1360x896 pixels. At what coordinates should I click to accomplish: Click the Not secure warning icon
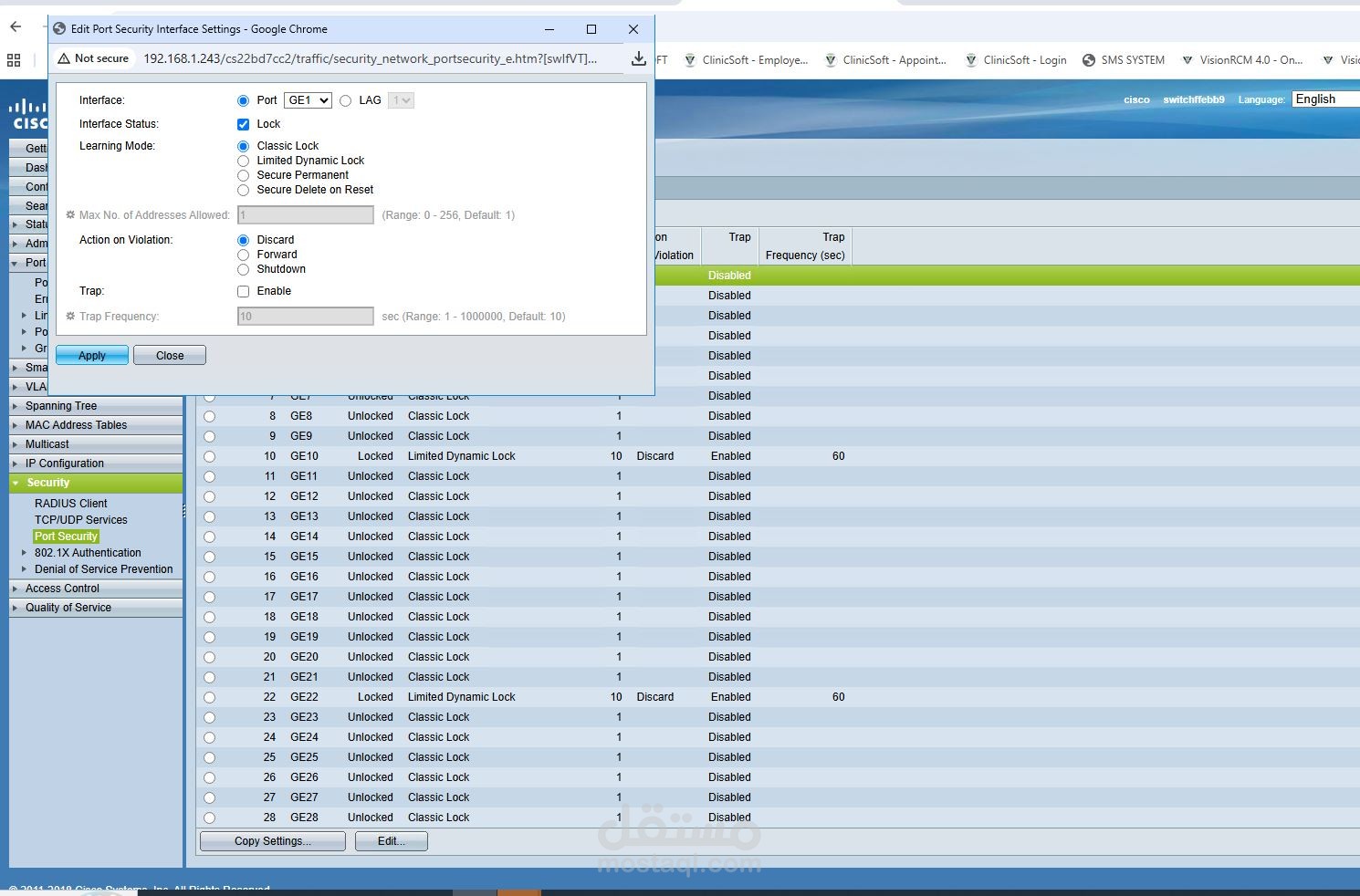point(64,58)
